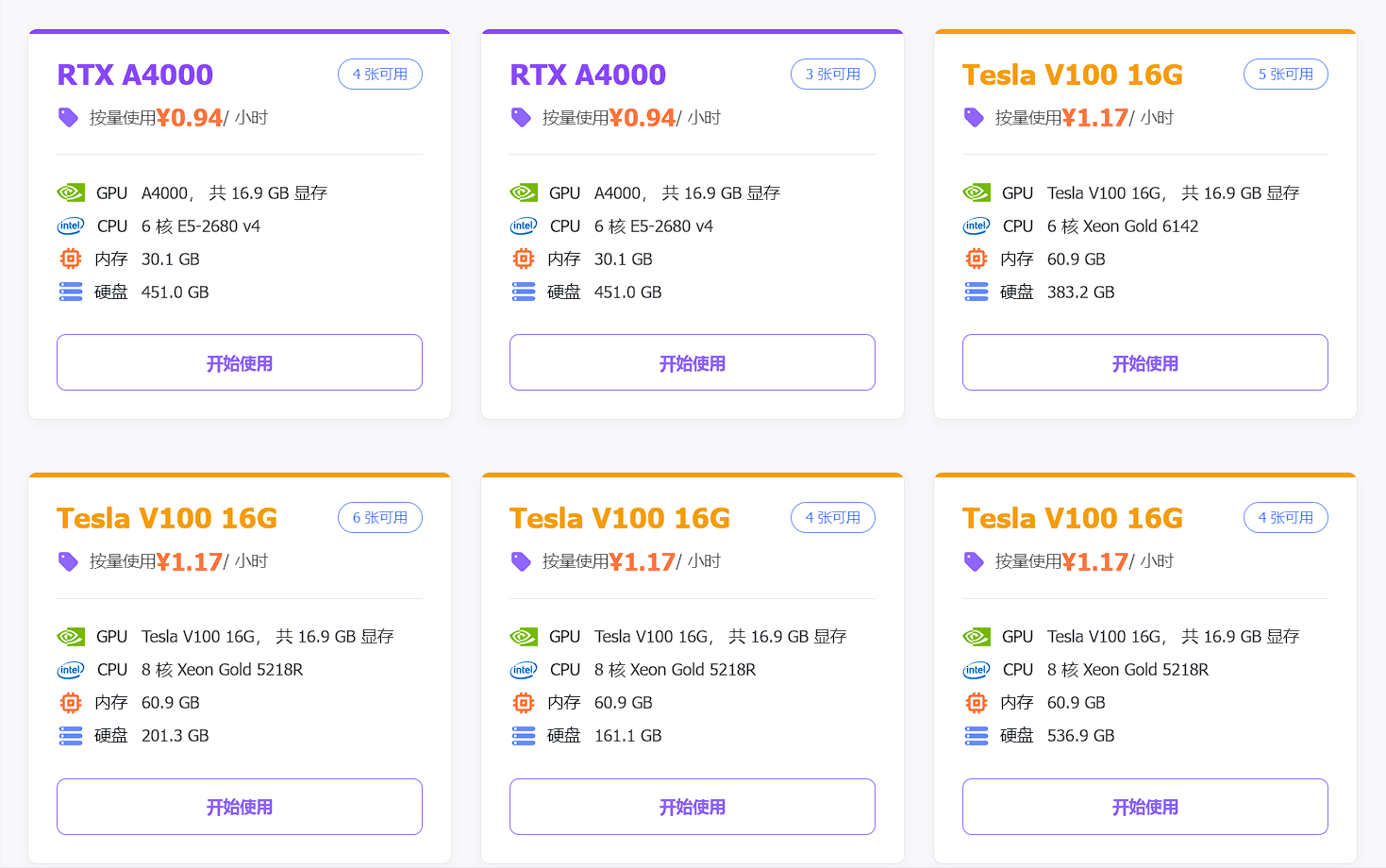Click price tag icon in the 5张可用 Tesla card
Image resolution: width=1386 pixels, height=868 pixels.
974,117
